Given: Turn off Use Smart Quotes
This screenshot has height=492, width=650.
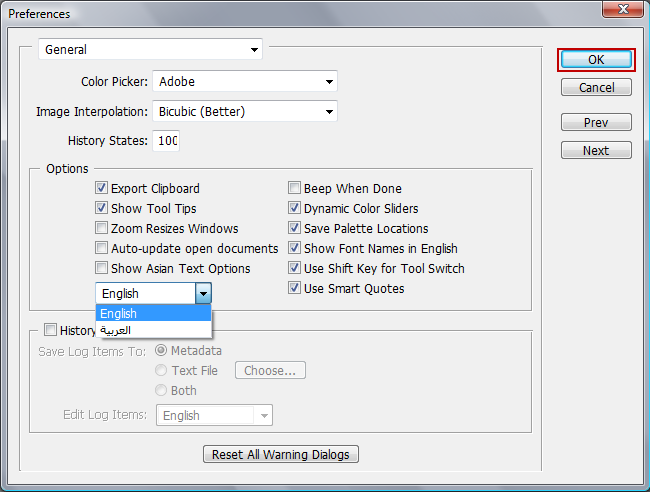Looking at the screenshot, I should (x=295, y=288).
